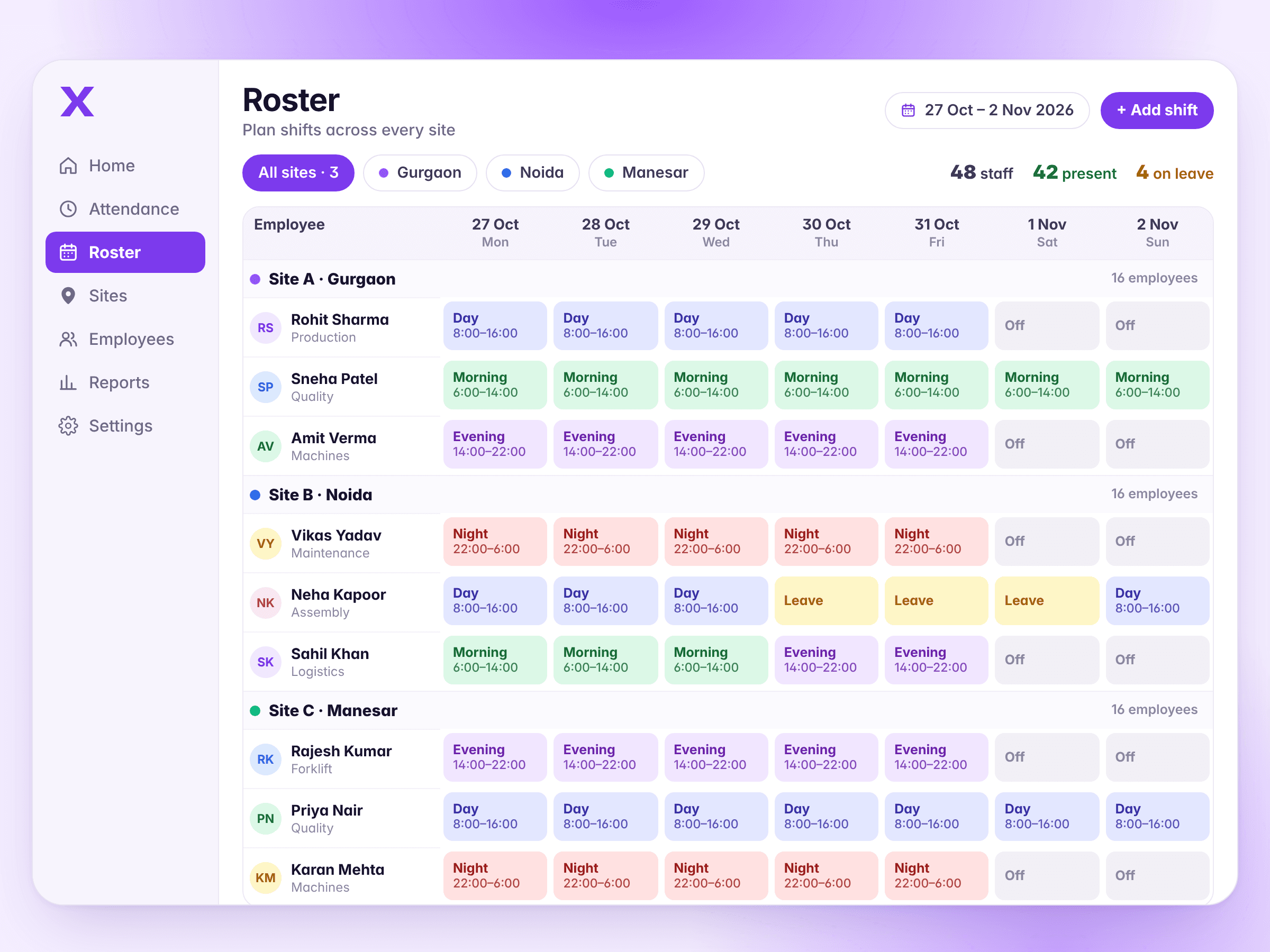Click Neha Kapoor's NK avatar
Viewport: 1270px width, 952px height.
(x=265, y=602)
